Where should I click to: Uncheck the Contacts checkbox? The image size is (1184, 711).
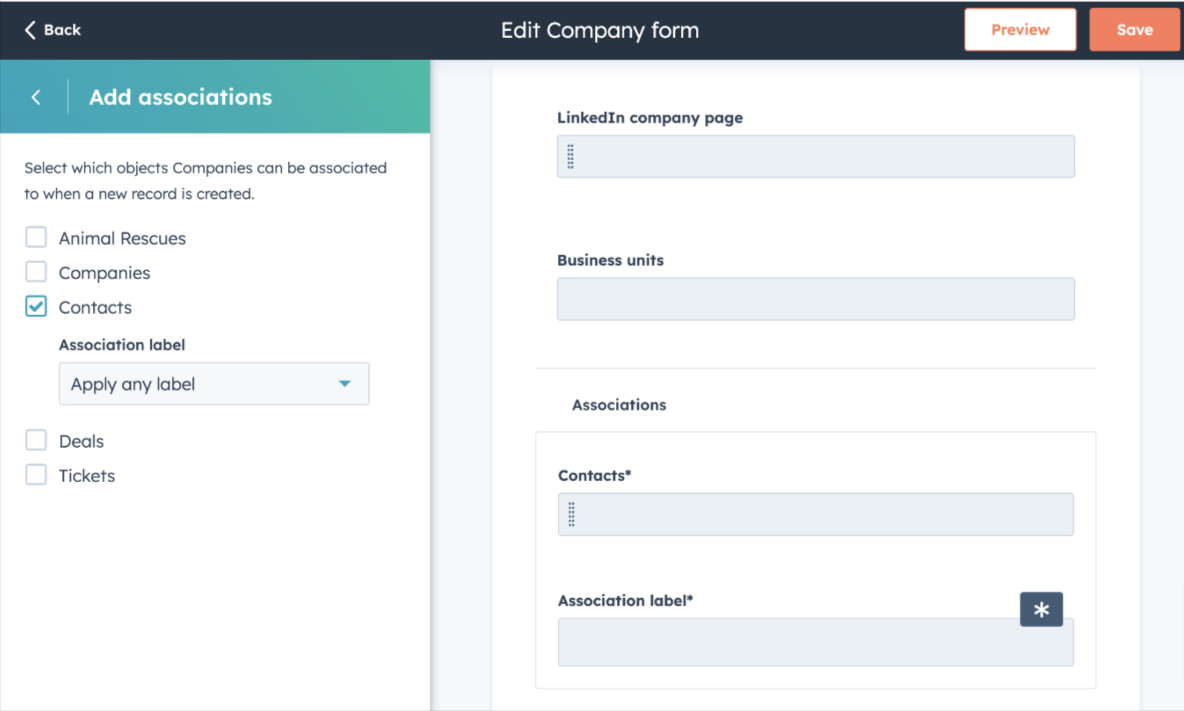(x=35, y=306)
